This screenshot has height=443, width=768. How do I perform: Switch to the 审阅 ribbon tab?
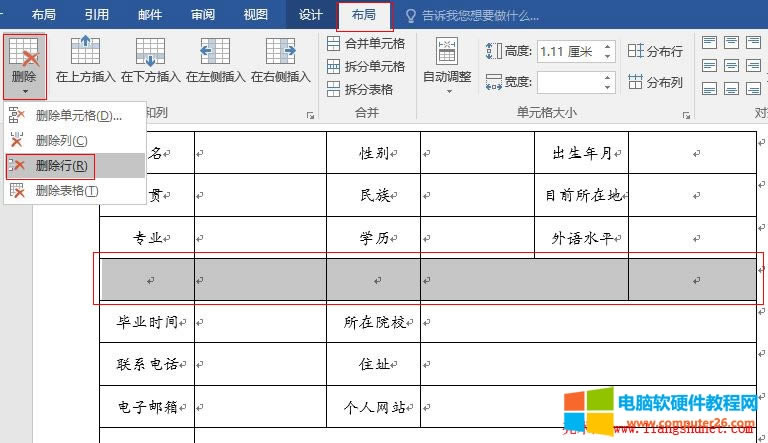point(203,15)
